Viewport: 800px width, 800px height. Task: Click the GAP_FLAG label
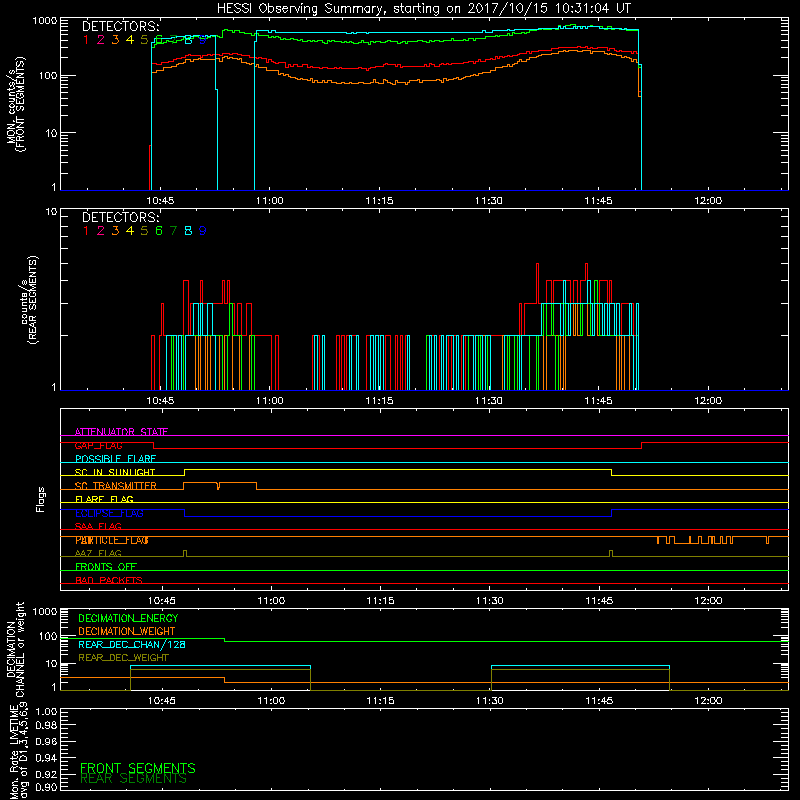point(98,445)
